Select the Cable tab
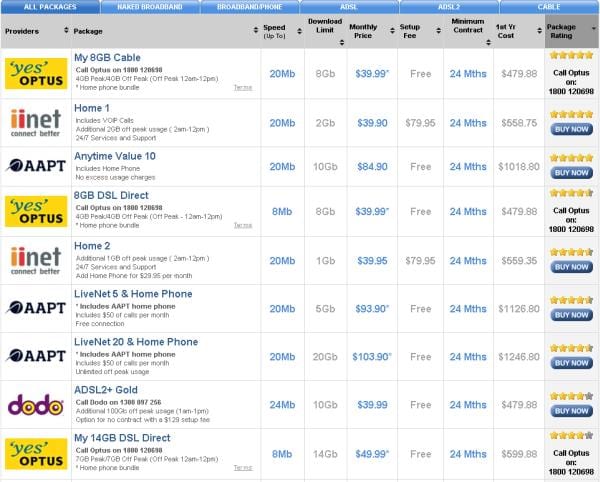The height and width of the screenshot is (482, 600). coord(549,7)
